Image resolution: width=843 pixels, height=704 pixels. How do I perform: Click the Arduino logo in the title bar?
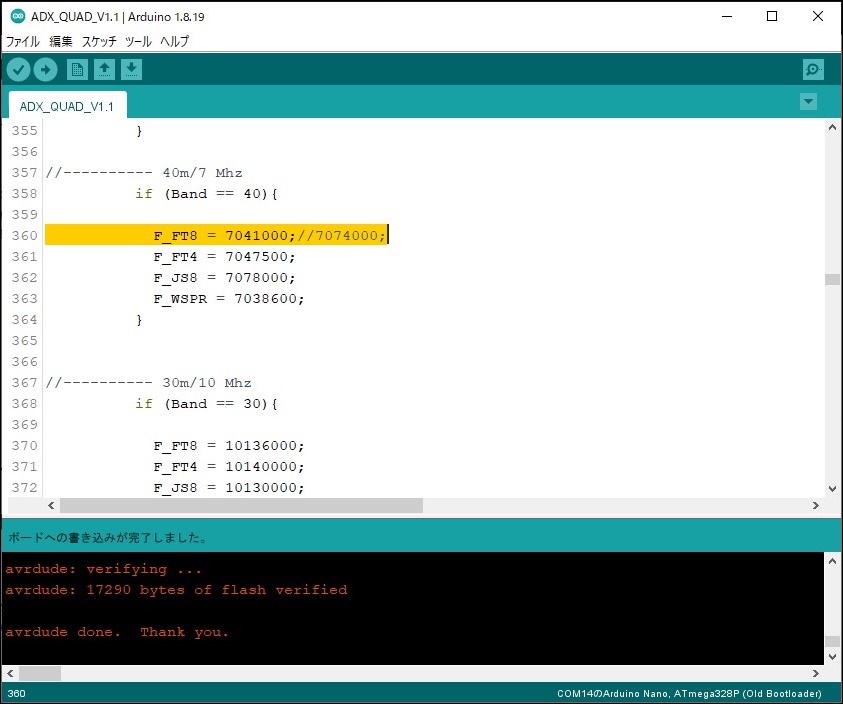[x=18, y=16]
